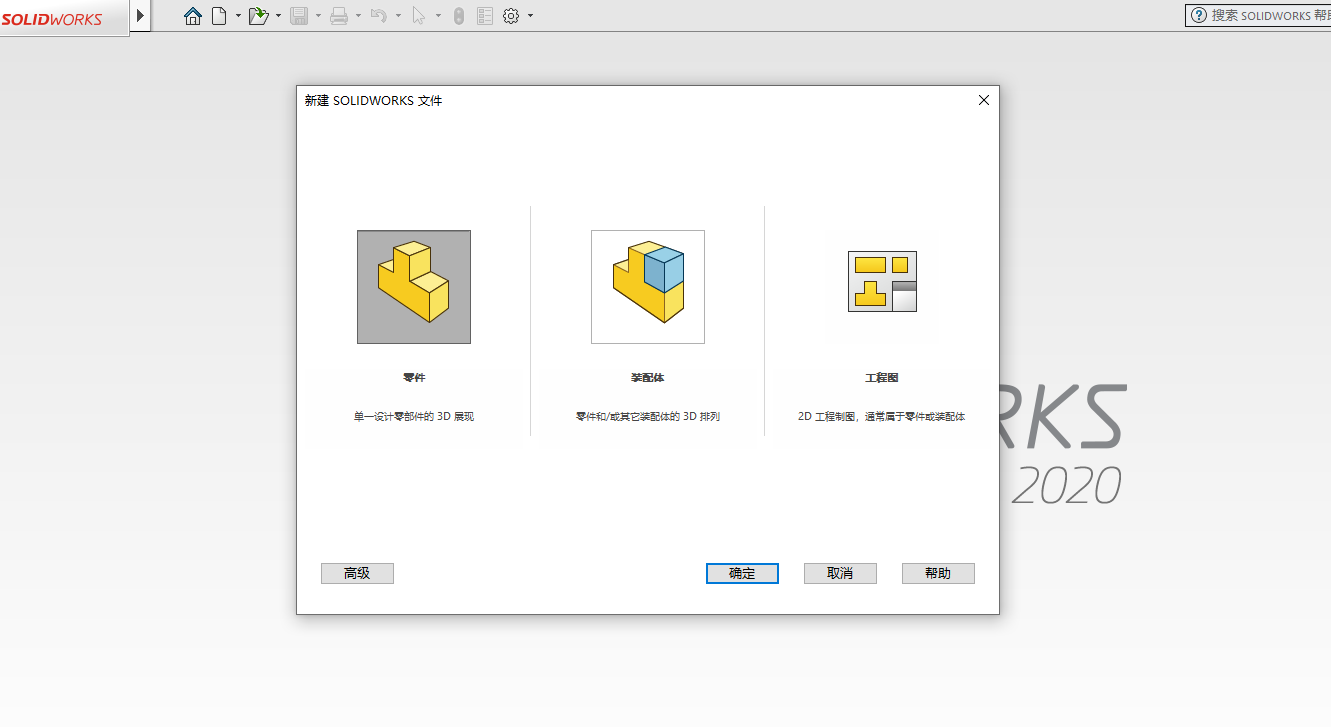This screenshot has width=1331, height=727.
Task: Expand the Select tool dropdown arrow
Action: [x=438, y=16]
